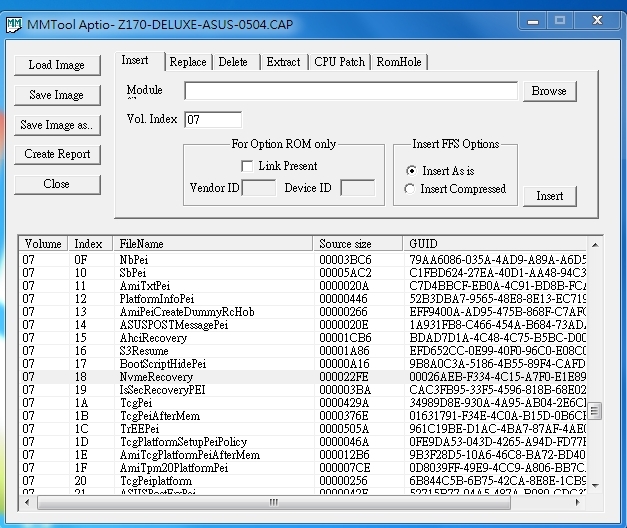Click the Vol. Index input field

[213, 120]
